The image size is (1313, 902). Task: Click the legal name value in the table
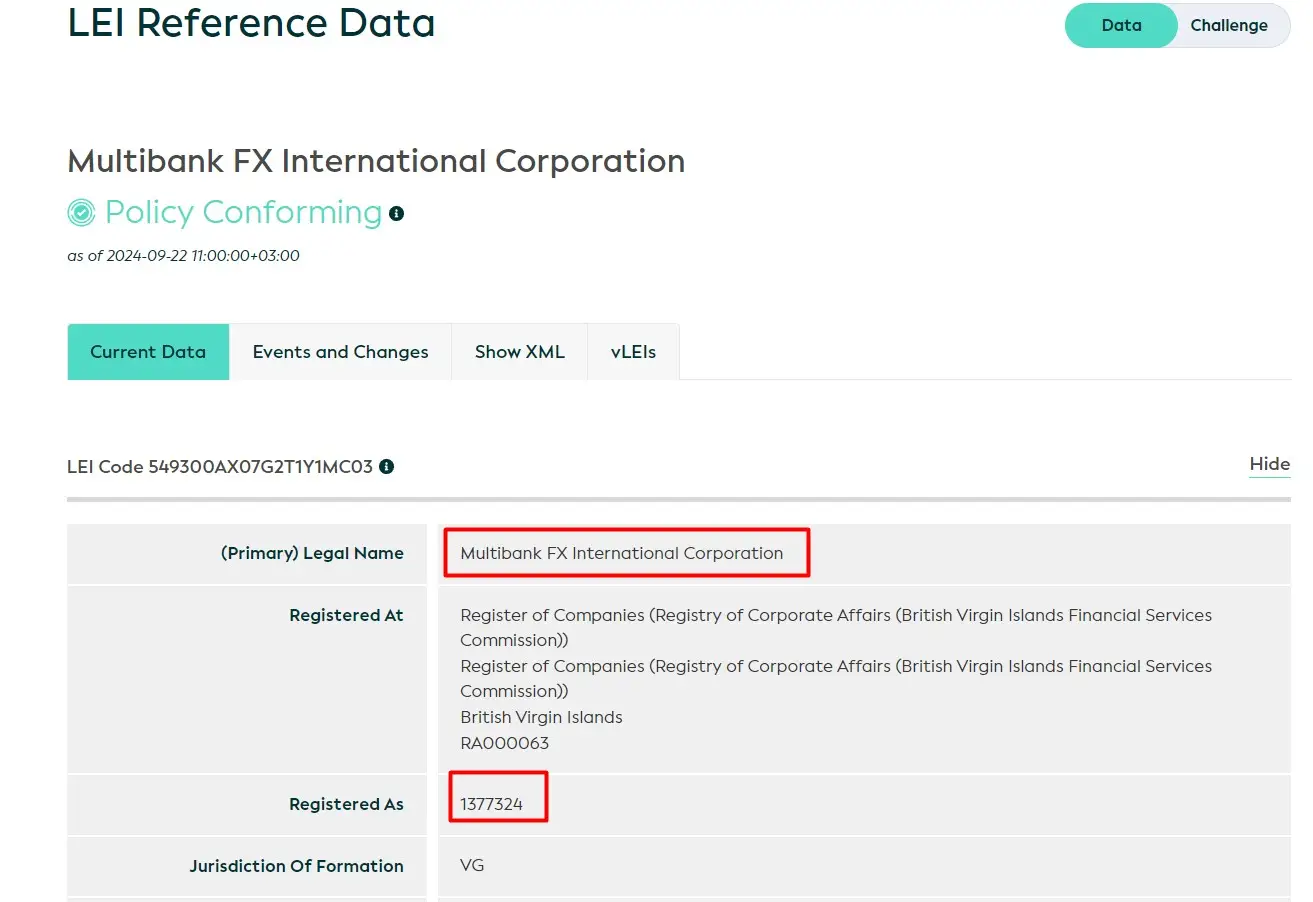point(621,553)
